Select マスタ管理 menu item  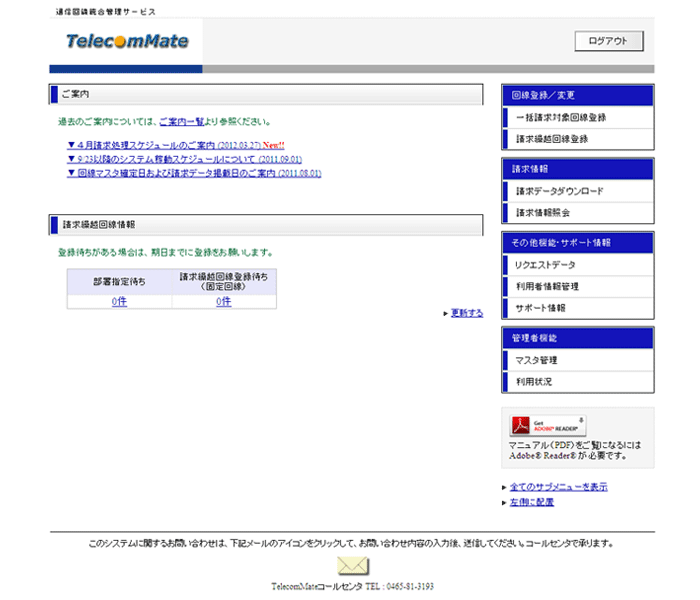coord(578,360)
